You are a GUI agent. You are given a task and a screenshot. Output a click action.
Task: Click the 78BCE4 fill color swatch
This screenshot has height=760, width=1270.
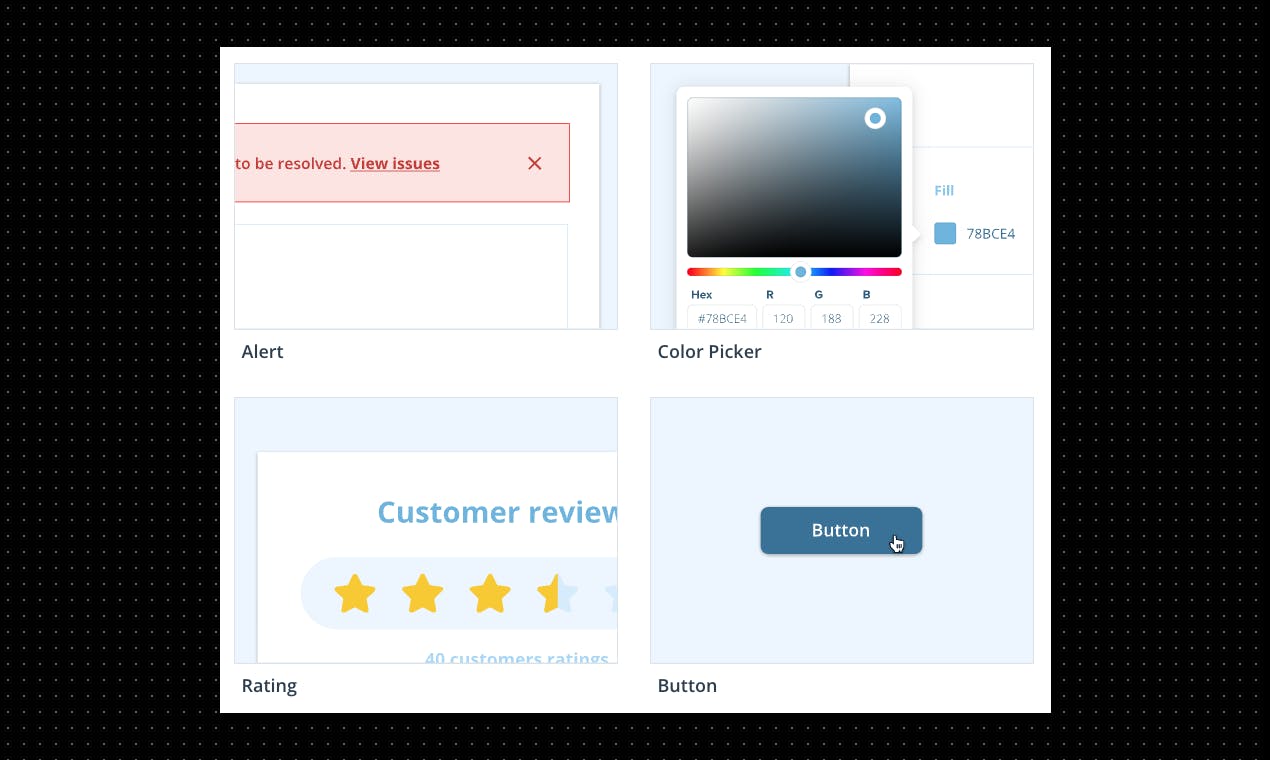pos(945,233)
